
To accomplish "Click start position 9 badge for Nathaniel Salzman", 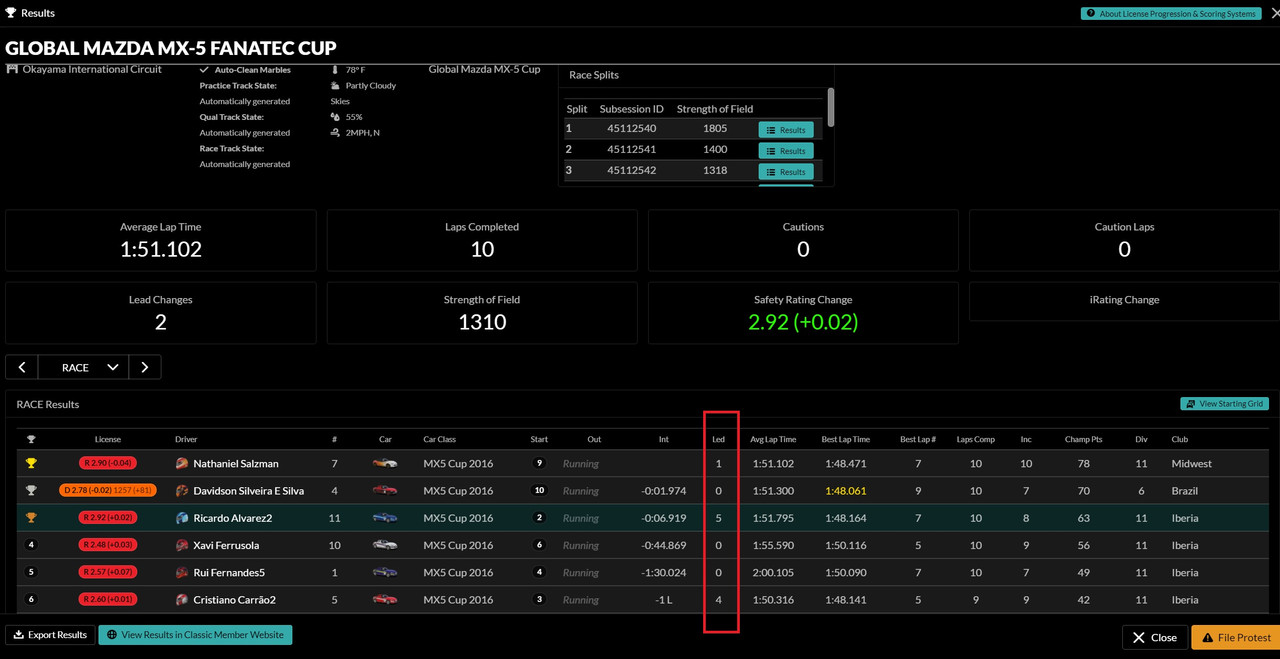I will [539, 464].
